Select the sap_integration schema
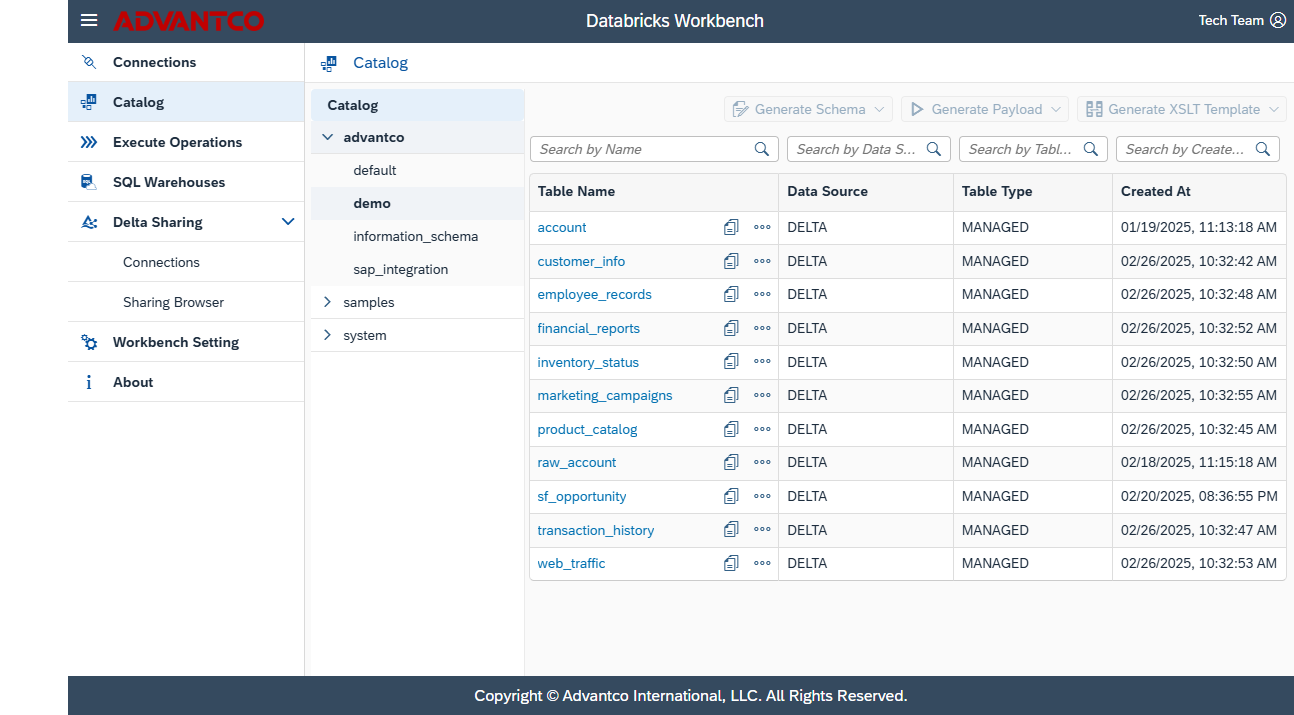The width and height of the screenshot is (1294, 715). click(418, 269)
